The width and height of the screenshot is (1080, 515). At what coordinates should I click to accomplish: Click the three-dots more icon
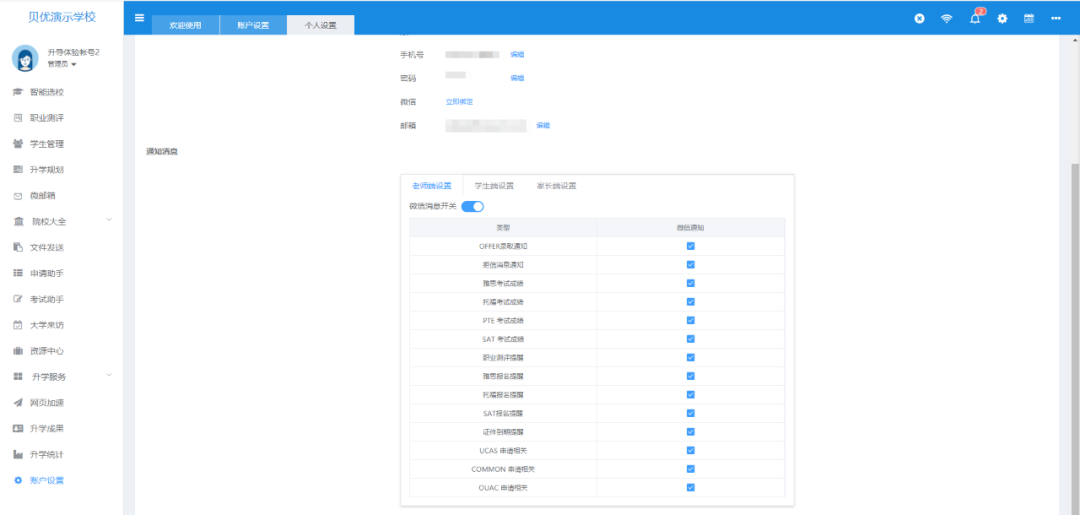pyautogui.click(x=1056, y=19)
